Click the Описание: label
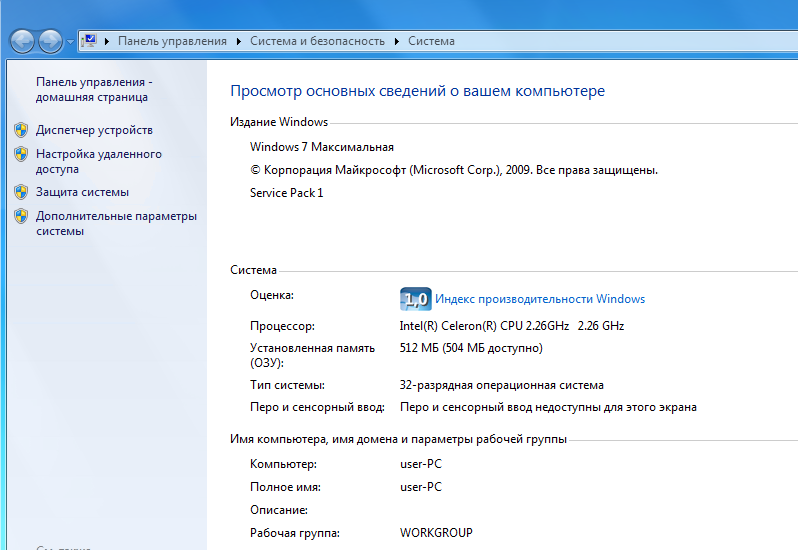This screenshot has height=550, width=798. click(279, 510)
